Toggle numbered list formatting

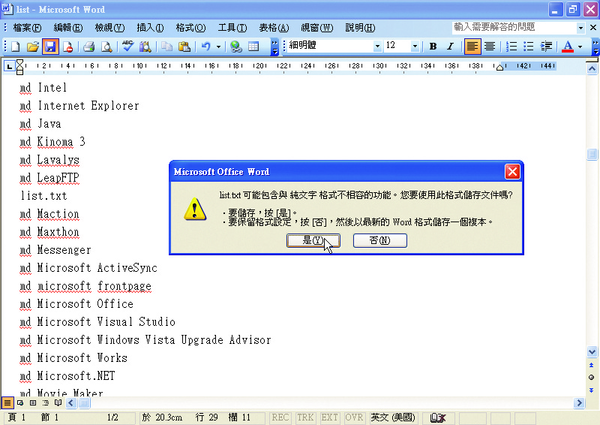click(511, 46)
